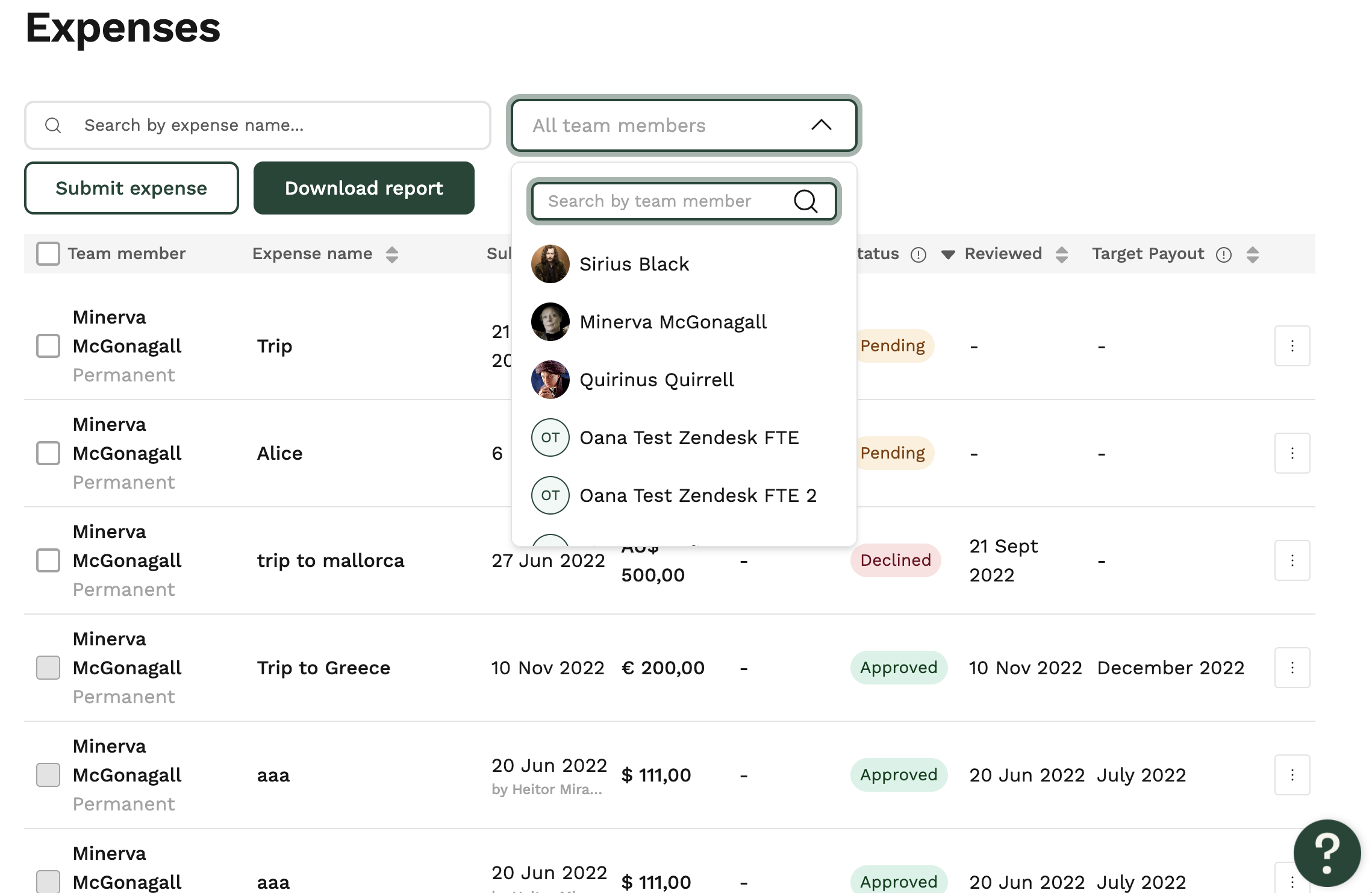Check the last aaa expense row checkbox
The height and width of the screenshot is (893, 1372).
(48, 882)
